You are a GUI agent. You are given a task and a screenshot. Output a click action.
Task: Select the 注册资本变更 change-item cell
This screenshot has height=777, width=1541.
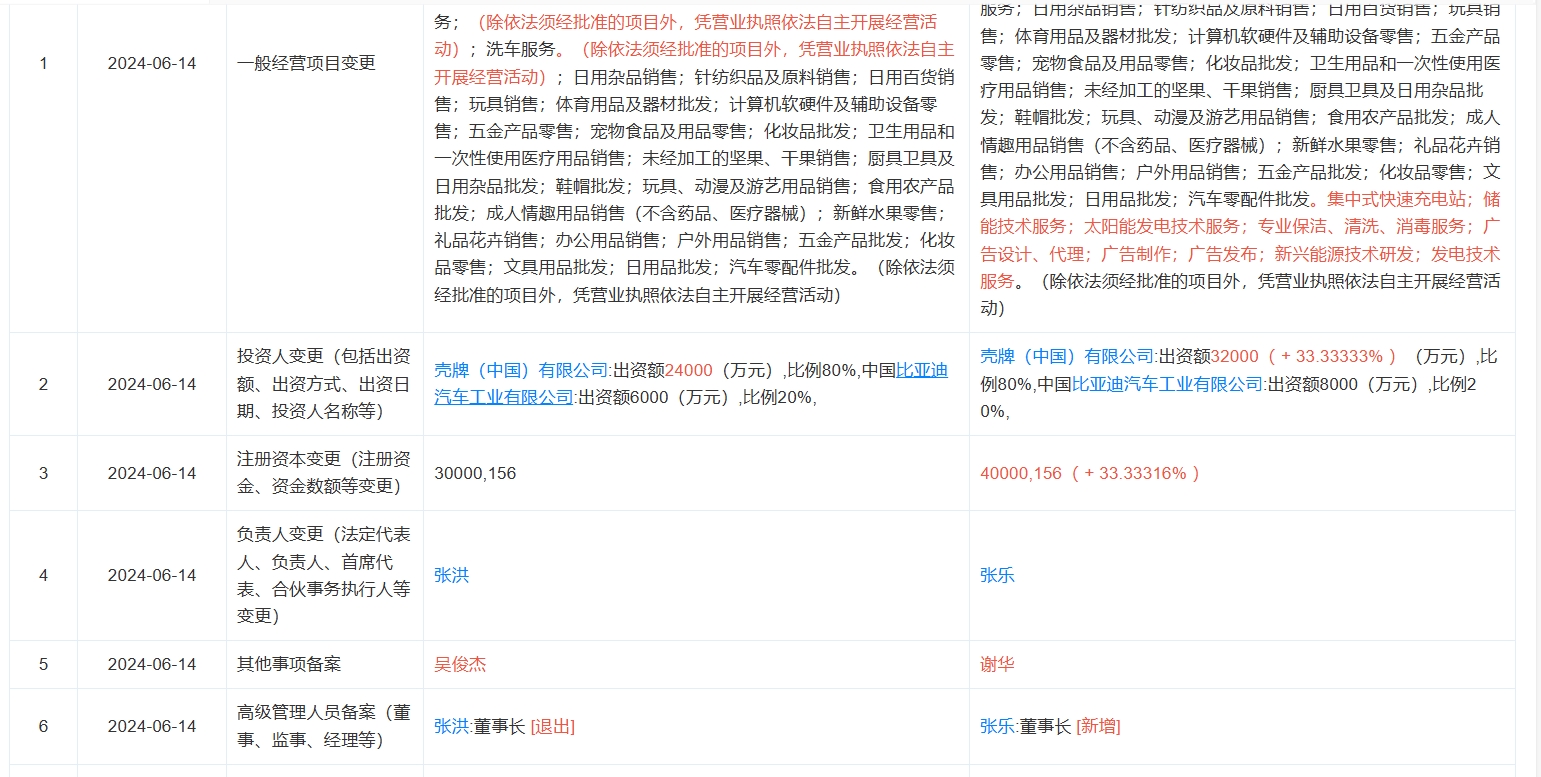pyautogui.click(x=324, y=473)
